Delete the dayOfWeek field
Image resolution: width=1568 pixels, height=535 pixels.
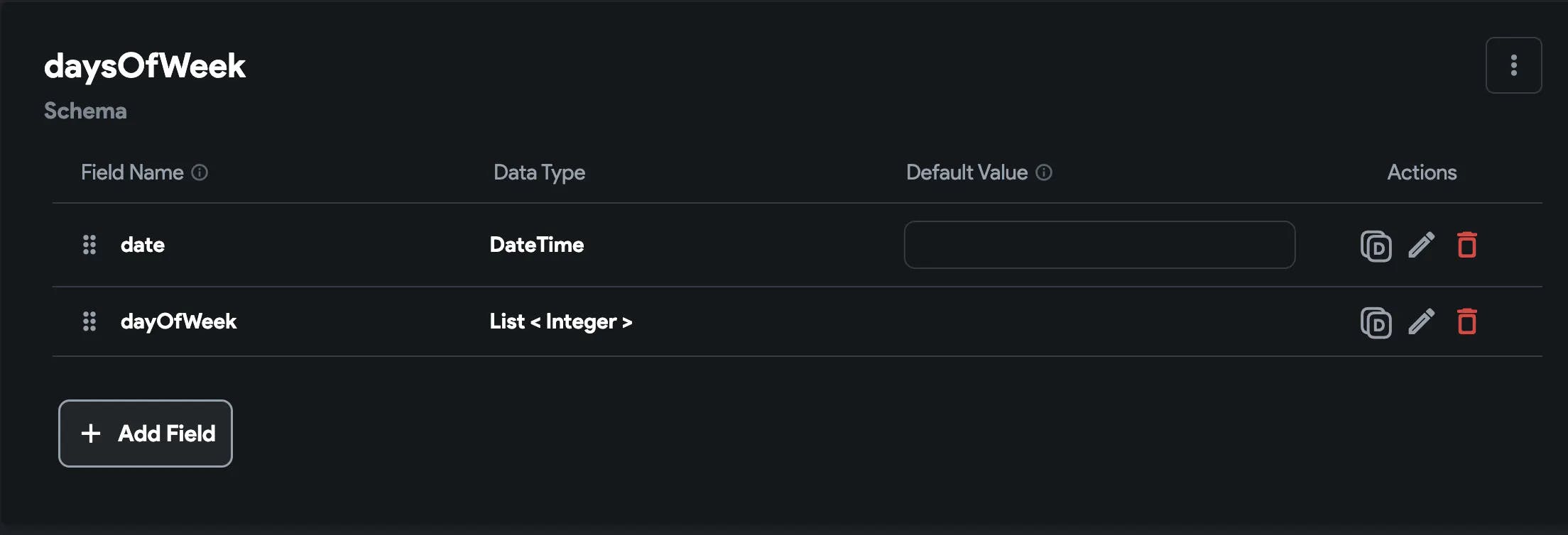pyautogui.click(x=1466, y=322)
